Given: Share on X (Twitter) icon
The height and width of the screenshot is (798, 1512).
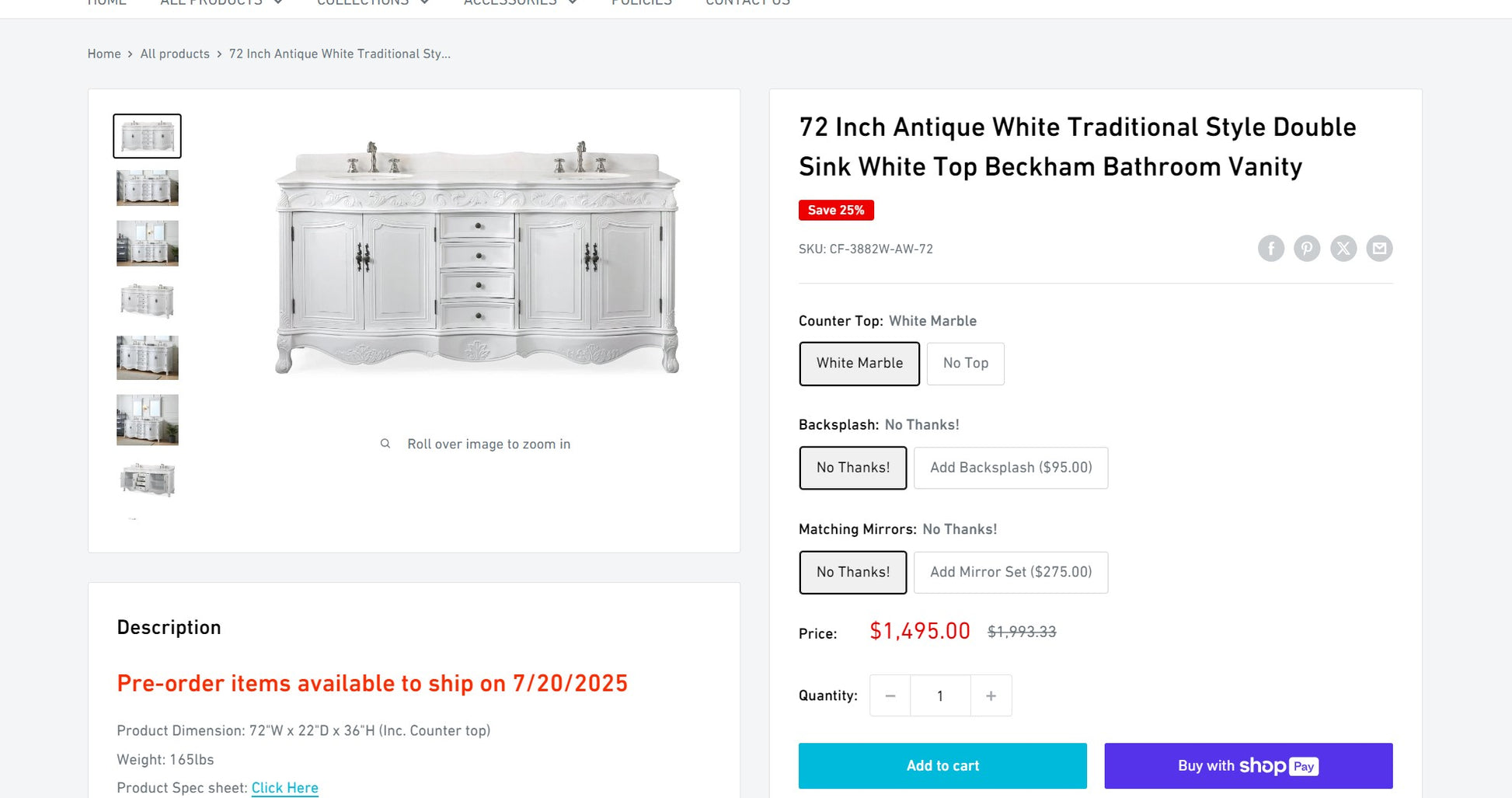Looking at the screenshot, I should click(x=1343, y=249).
